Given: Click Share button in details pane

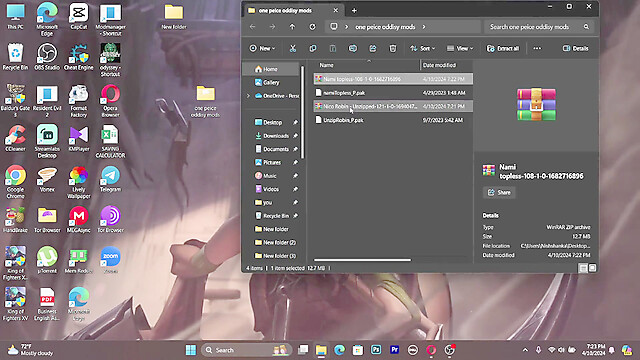Looking at the screenshot, I should (499, 192).
